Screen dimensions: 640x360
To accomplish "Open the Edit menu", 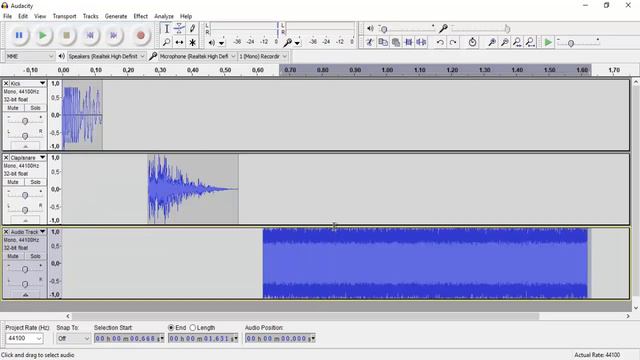I will pos(23,16).
